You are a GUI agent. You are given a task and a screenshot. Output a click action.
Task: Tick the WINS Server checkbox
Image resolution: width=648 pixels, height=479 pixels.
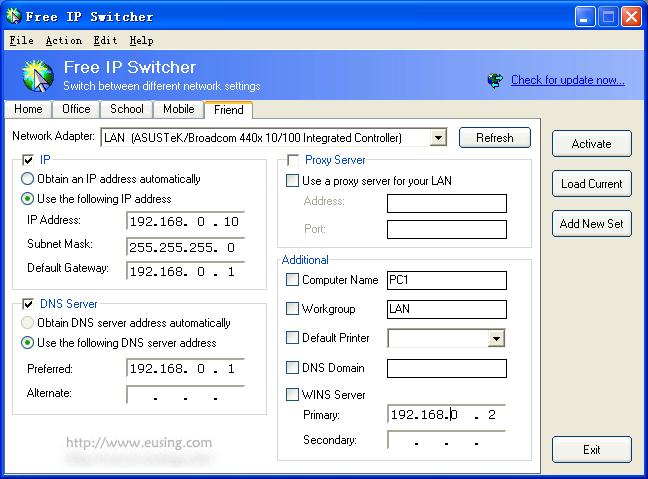[x=293, y=395]
